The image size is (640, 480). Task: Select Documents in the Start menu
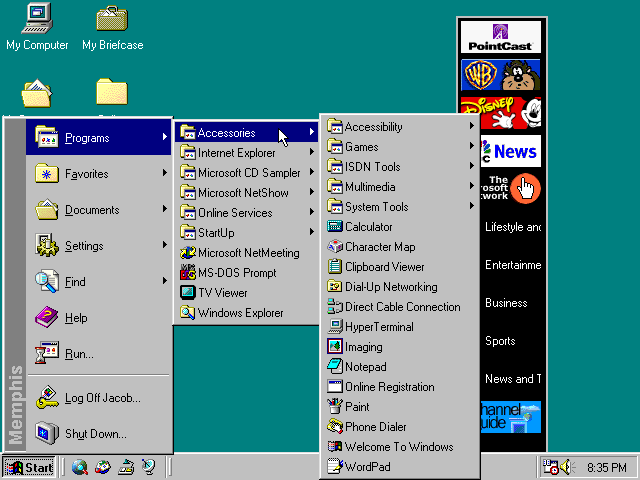[x=98, y=209]
